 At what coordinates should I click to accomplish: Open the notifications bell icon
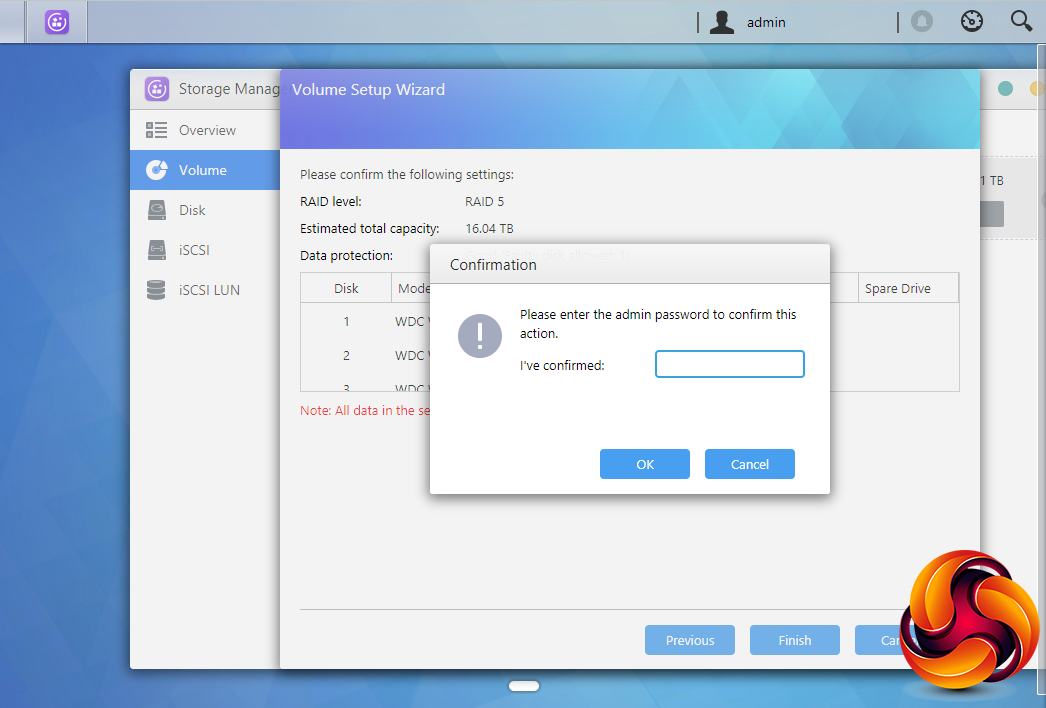tap(921, 21)
